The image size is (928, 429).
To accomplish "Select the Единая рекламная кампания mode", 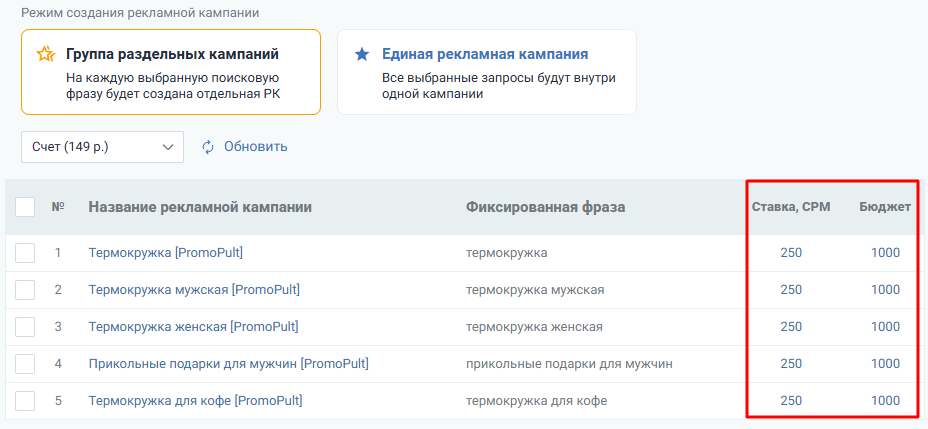I will [x=486, y=72].
